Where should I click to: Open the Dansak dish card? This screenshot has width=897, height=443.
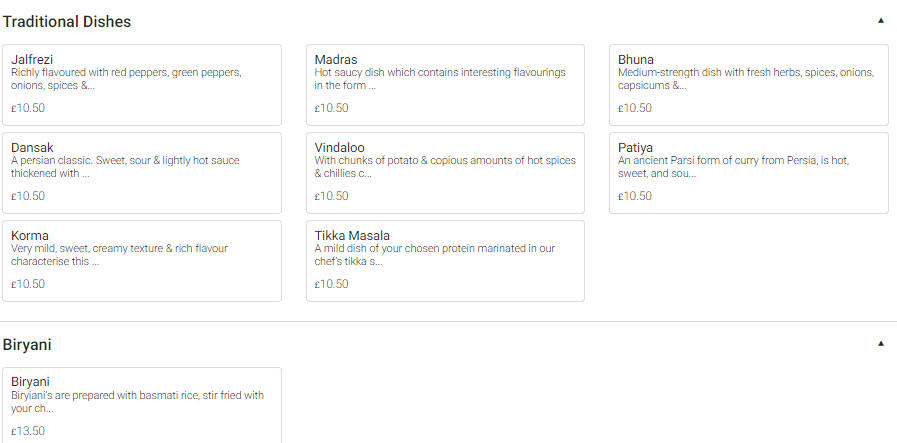(x=141, y=172)
